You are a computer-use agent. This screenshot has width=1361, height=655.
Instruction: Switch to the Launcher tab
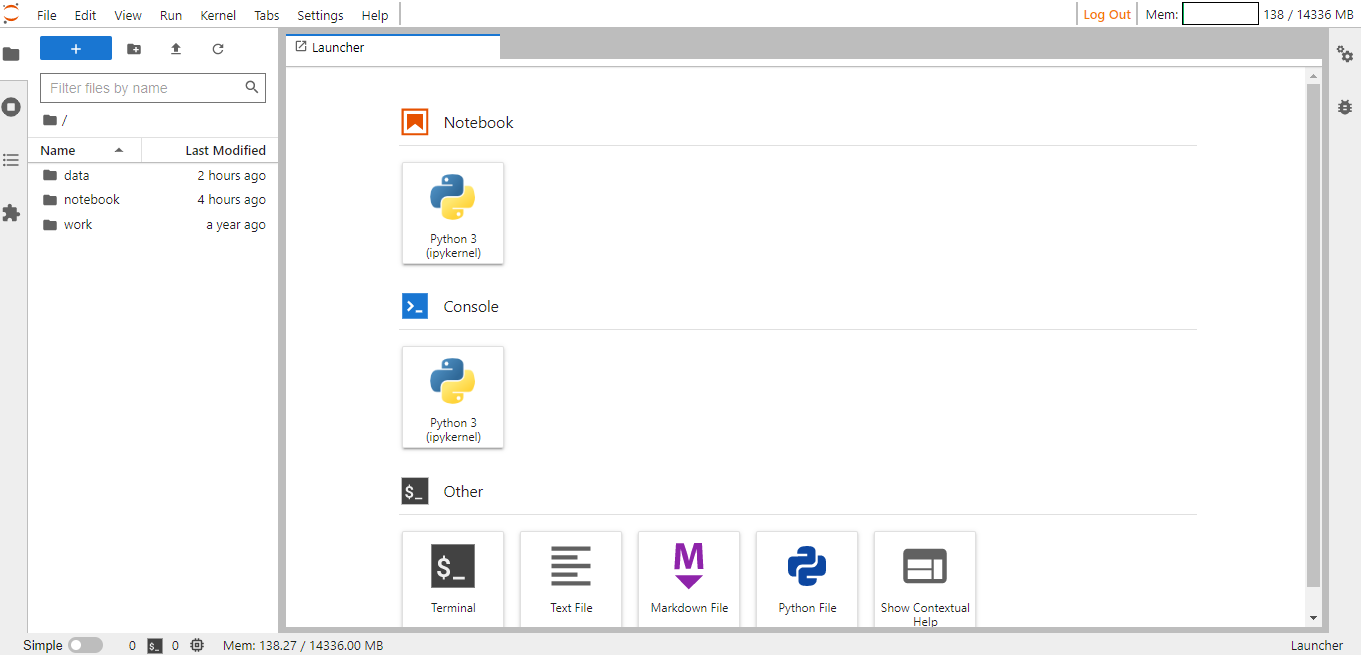click(x=340, y=46)
